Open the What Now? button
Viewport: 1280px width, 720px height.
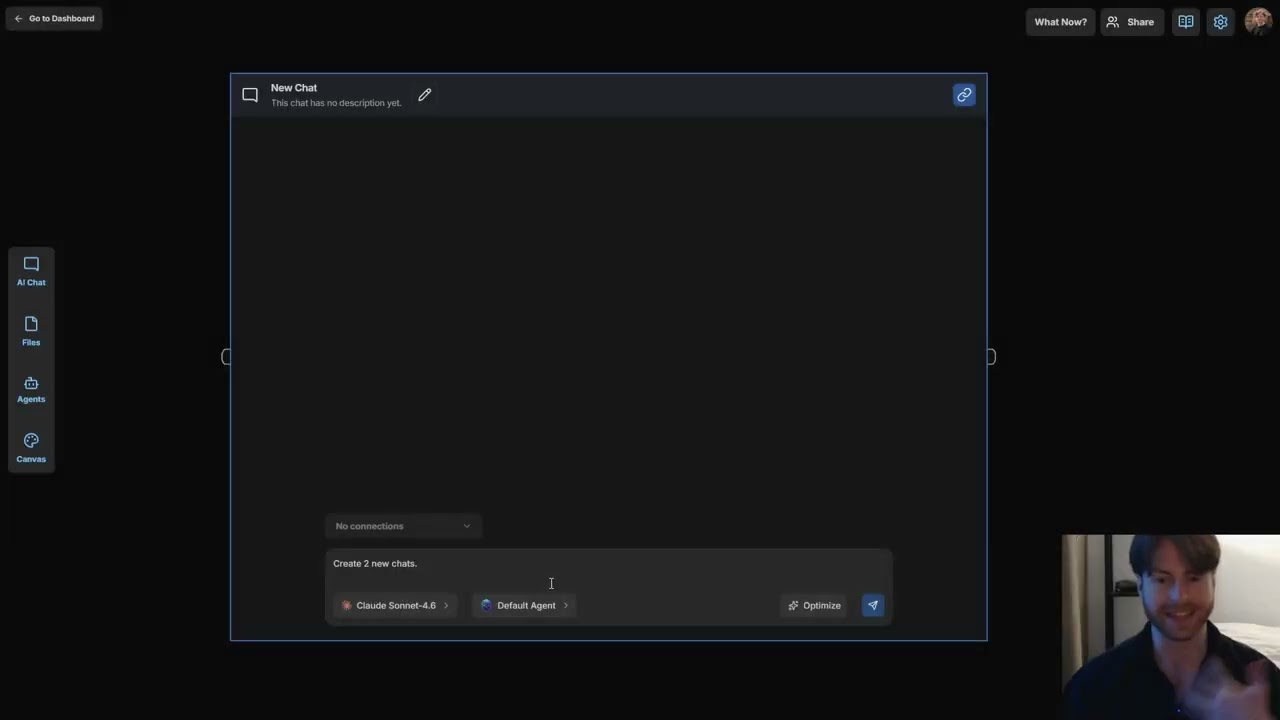pyautogui.click(x=1060, y=22)
